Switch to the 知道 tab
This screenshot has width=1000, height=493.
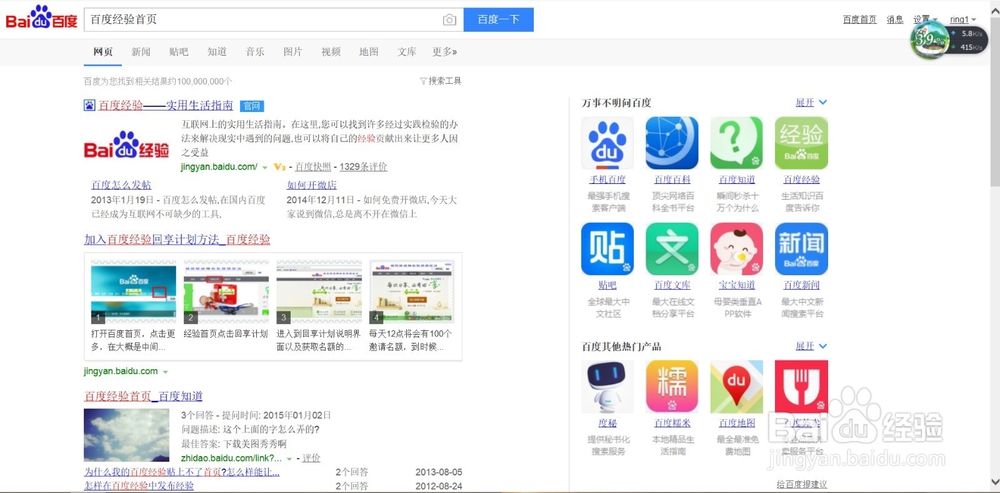217,52
